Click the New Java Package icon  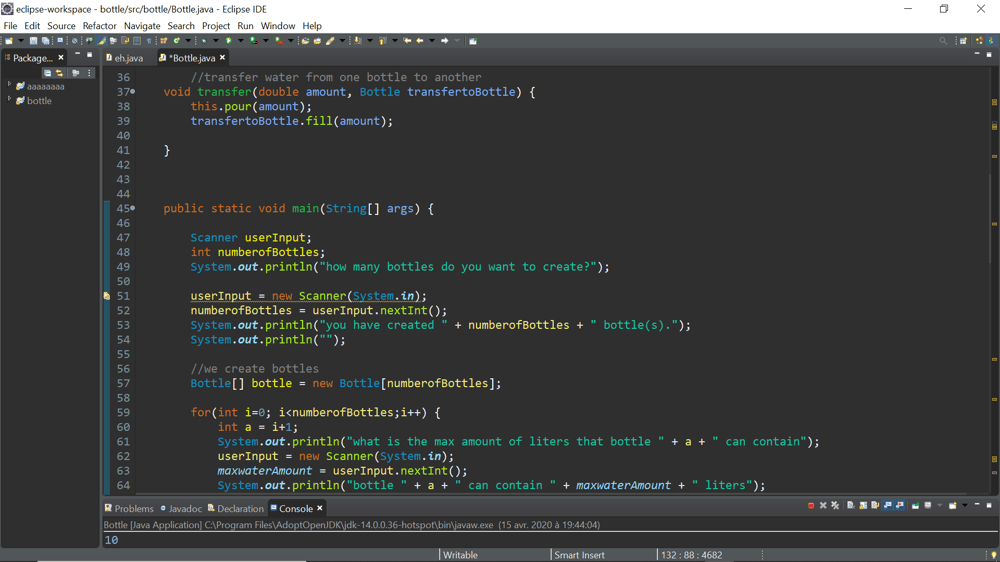pyautogui.click(x=164, y=41)
